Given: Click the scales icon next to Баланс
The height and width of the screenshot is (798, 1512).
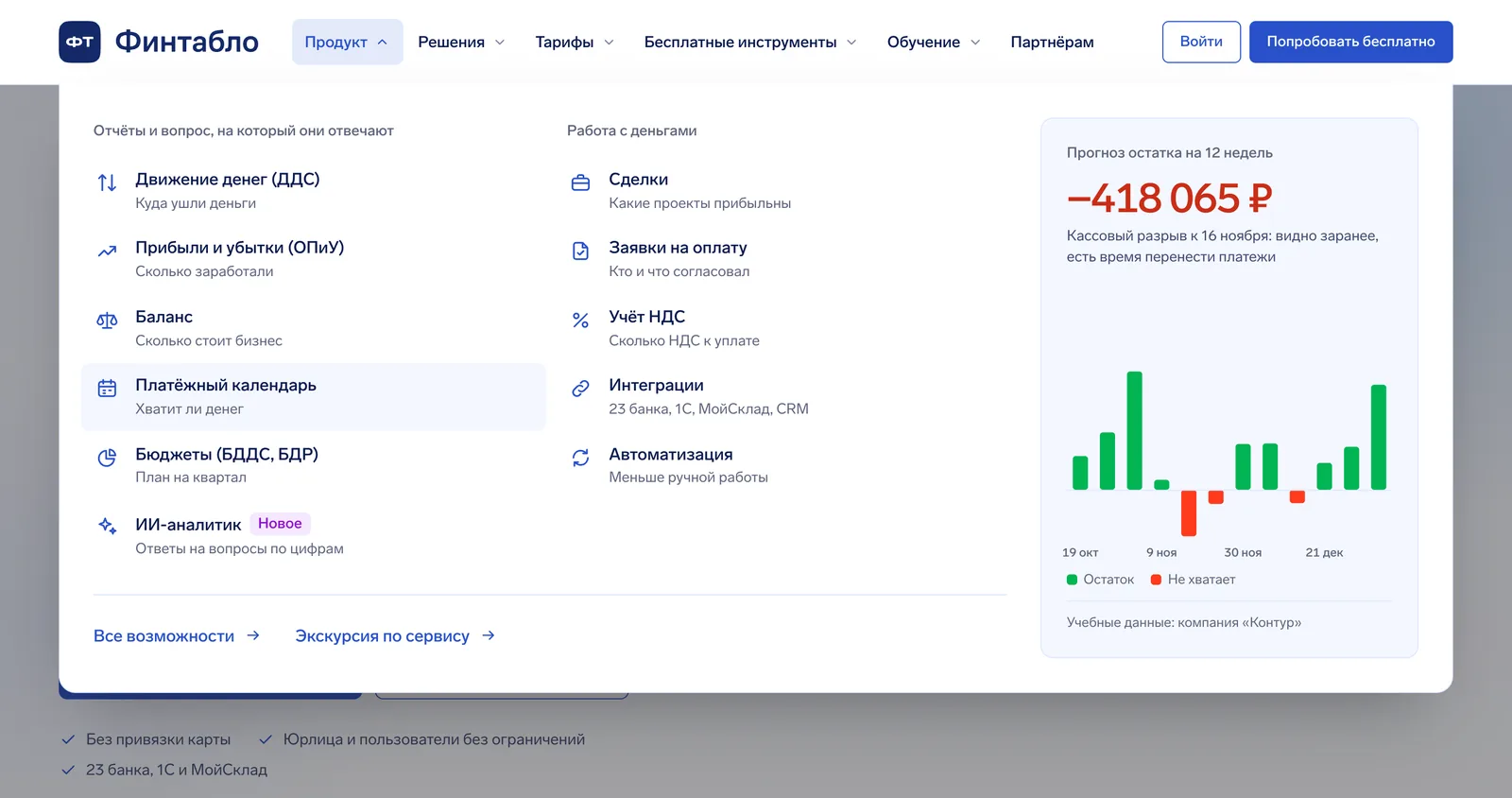Looking at the screenshot, I should pyautogui.click(x=107, y=321).
